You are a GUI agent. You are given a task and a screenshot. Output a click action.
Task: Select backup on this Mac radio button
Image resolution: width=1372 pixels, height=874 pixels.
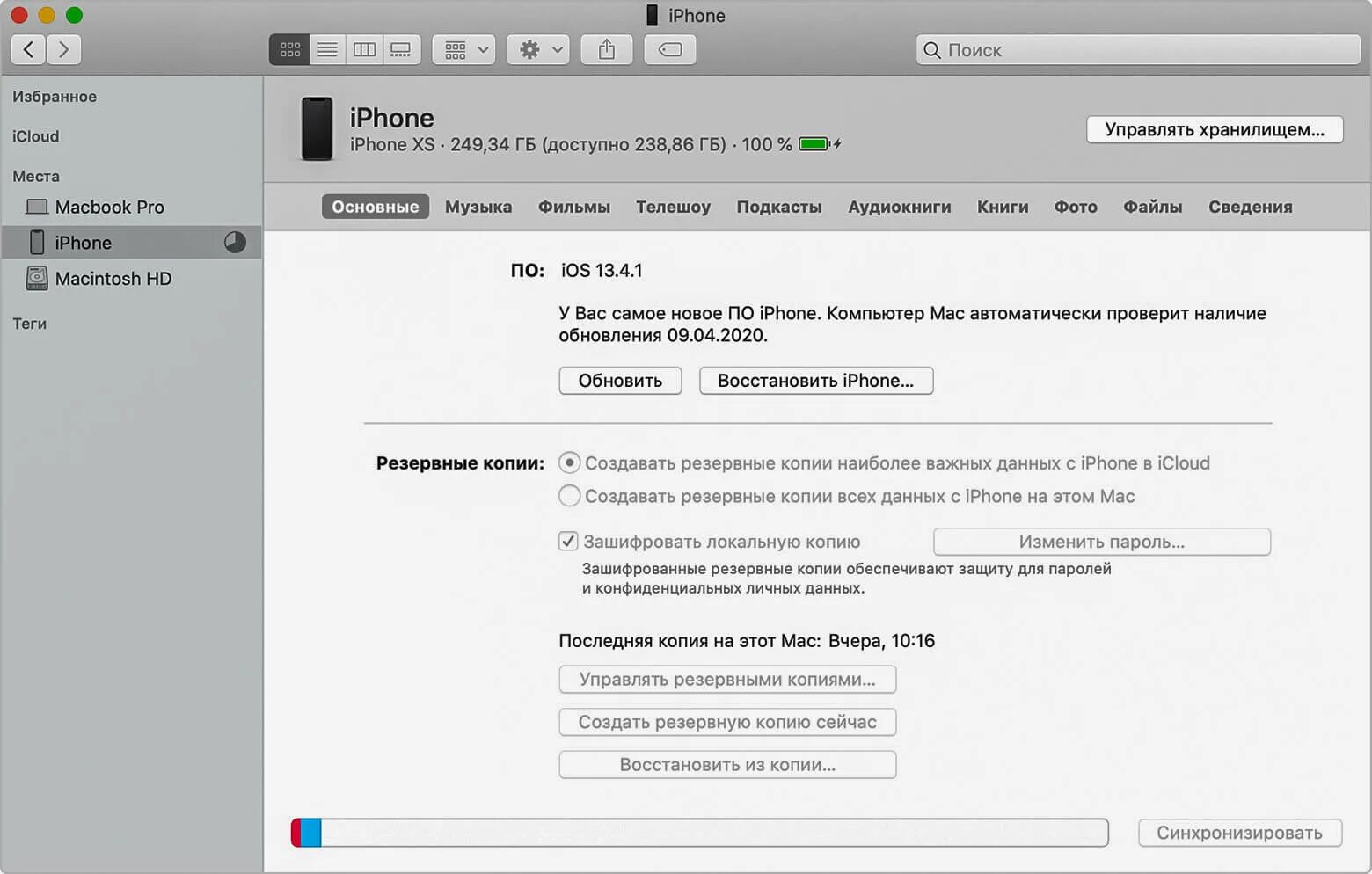coord(570,496)
